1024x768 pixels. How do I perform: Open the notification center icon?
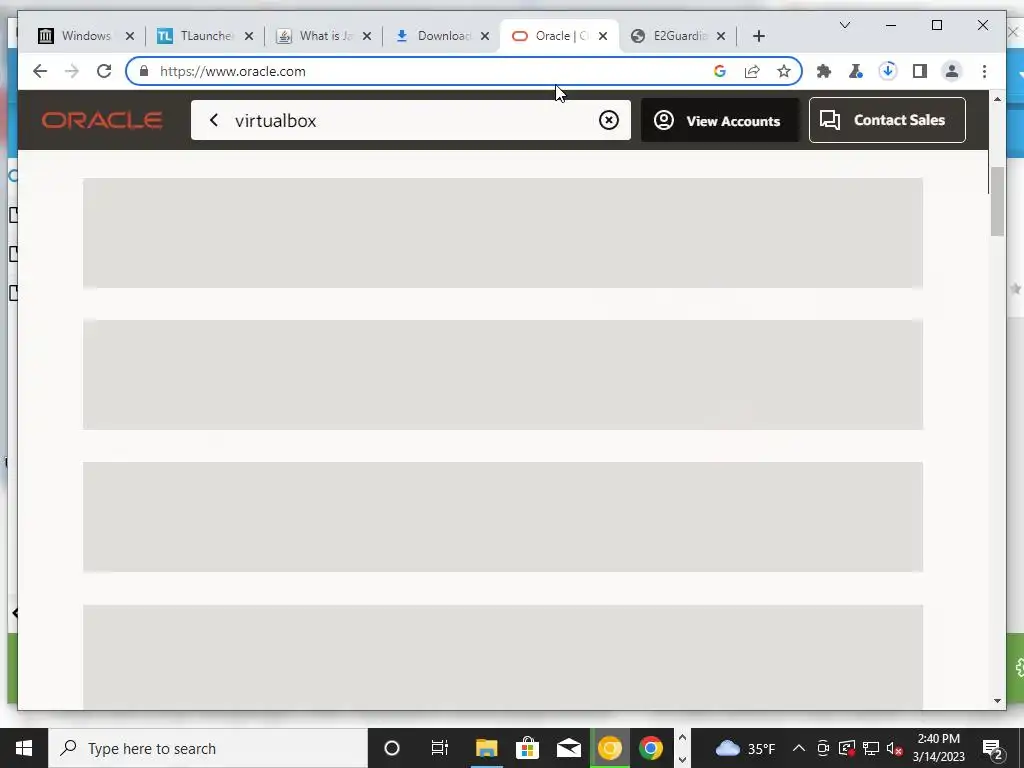click(993, 749)
